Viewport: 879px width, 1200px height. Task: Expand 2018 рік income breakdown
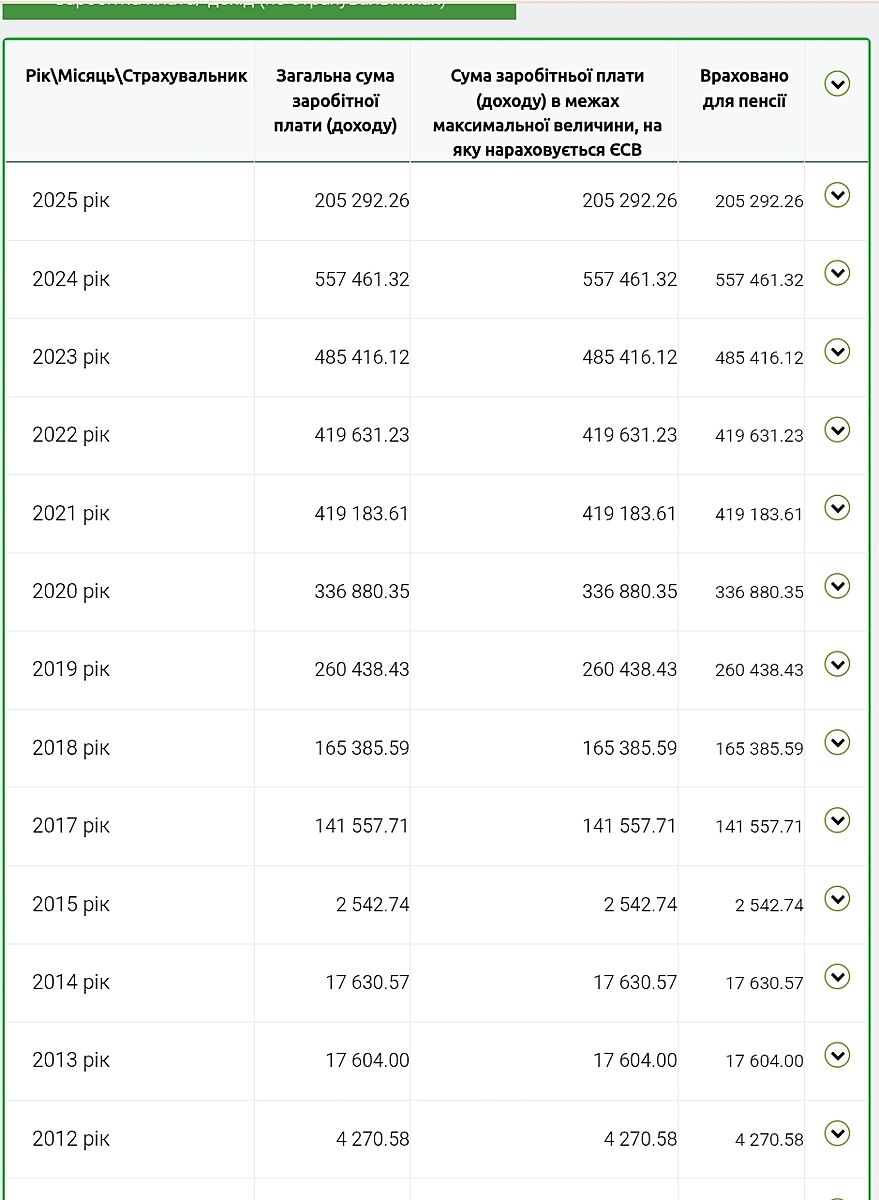coord(837,742)
